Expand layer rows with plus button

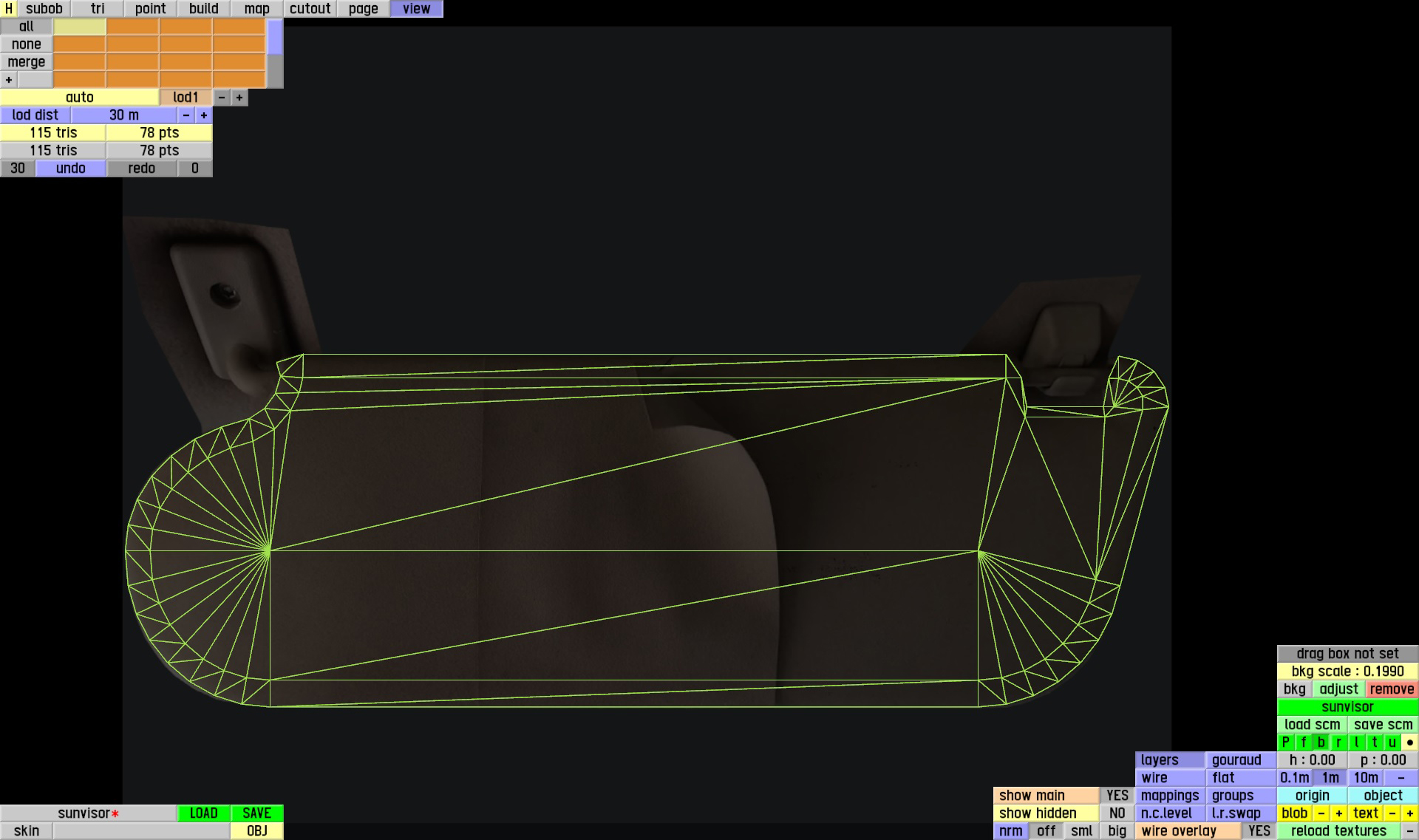pyautogui.click(x=9, y=80)
